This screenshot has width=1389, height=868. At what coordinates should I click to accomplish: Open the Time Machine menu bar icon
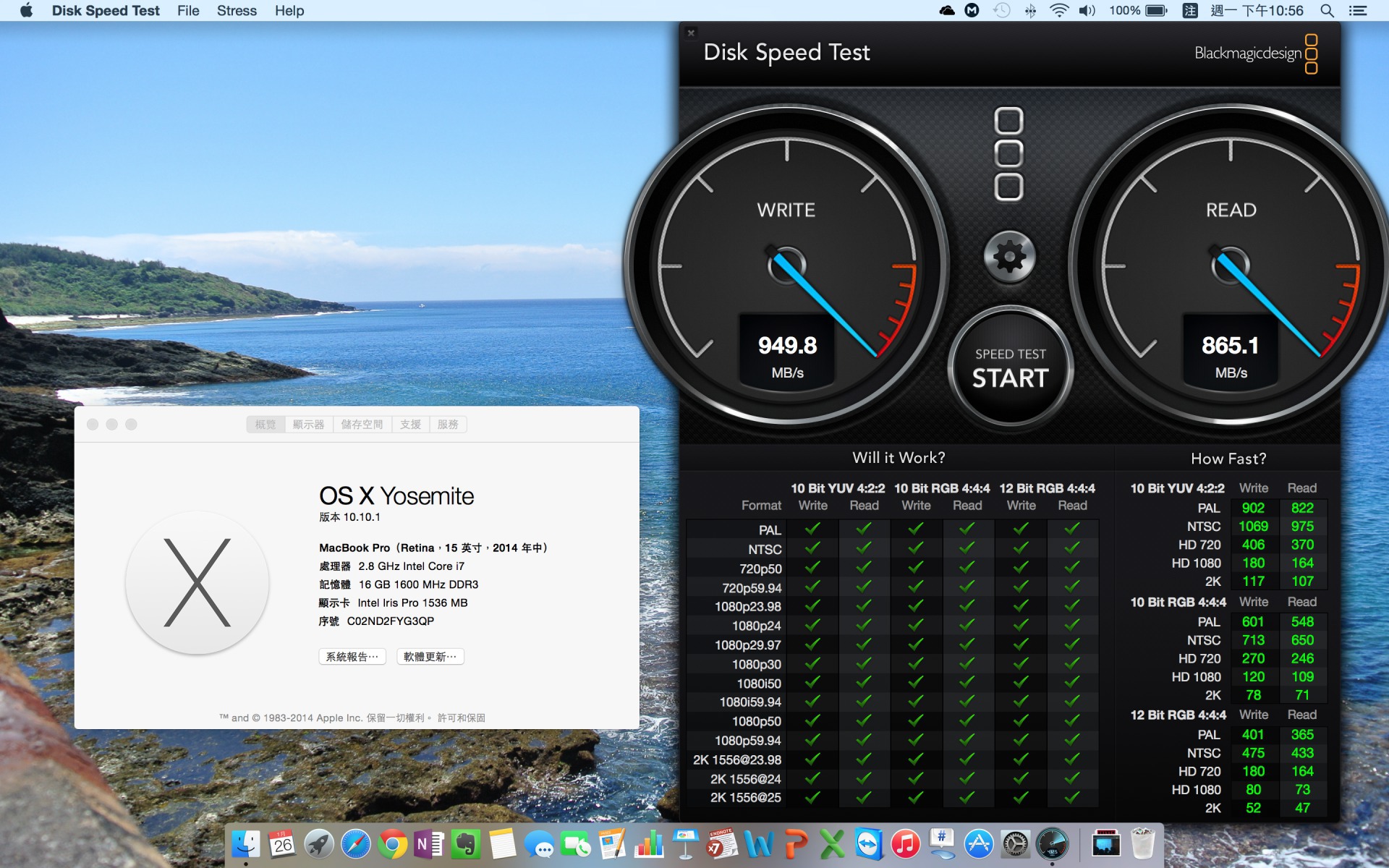click(1001, 10)
